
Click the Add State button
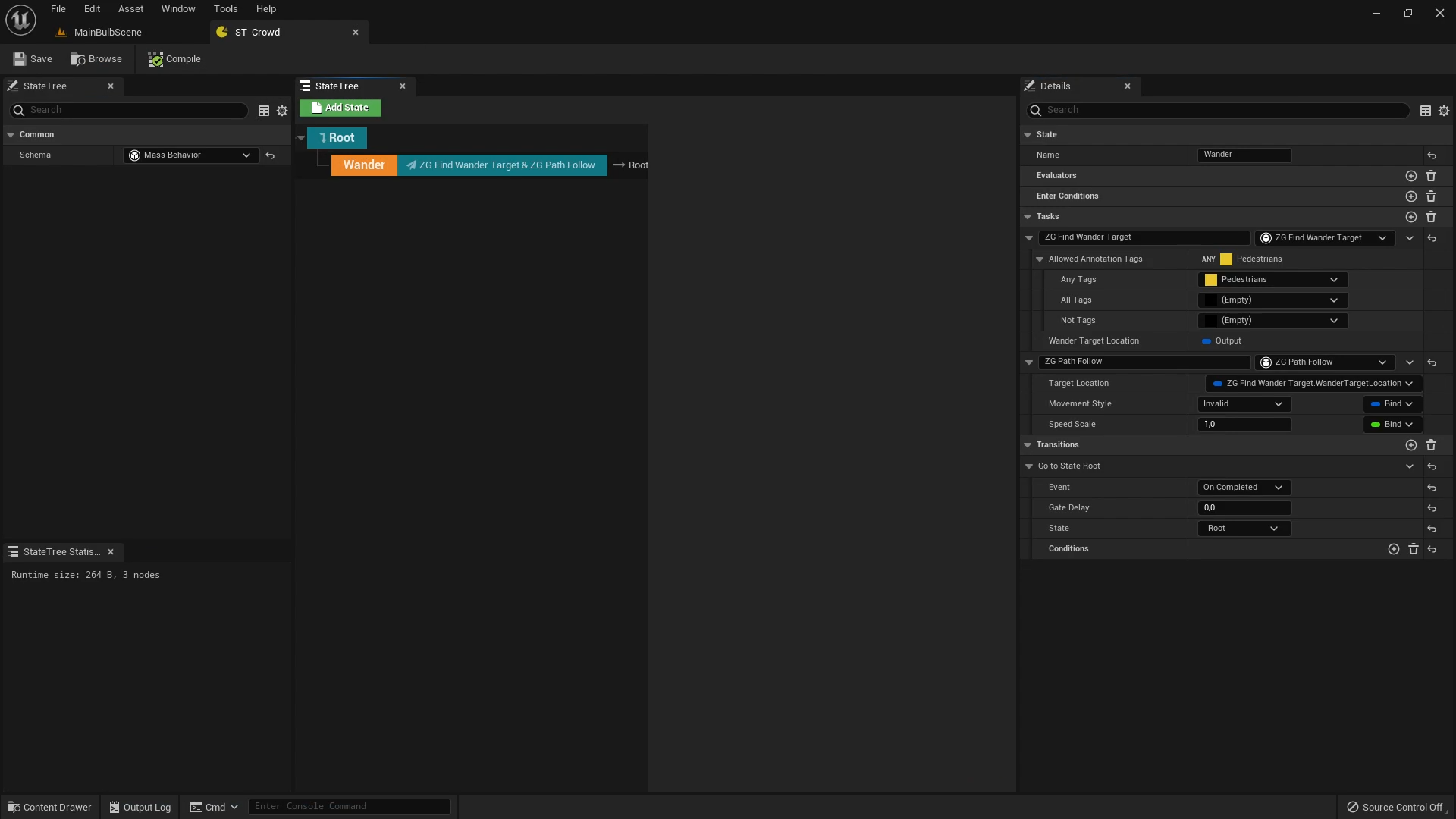[340, 108]
